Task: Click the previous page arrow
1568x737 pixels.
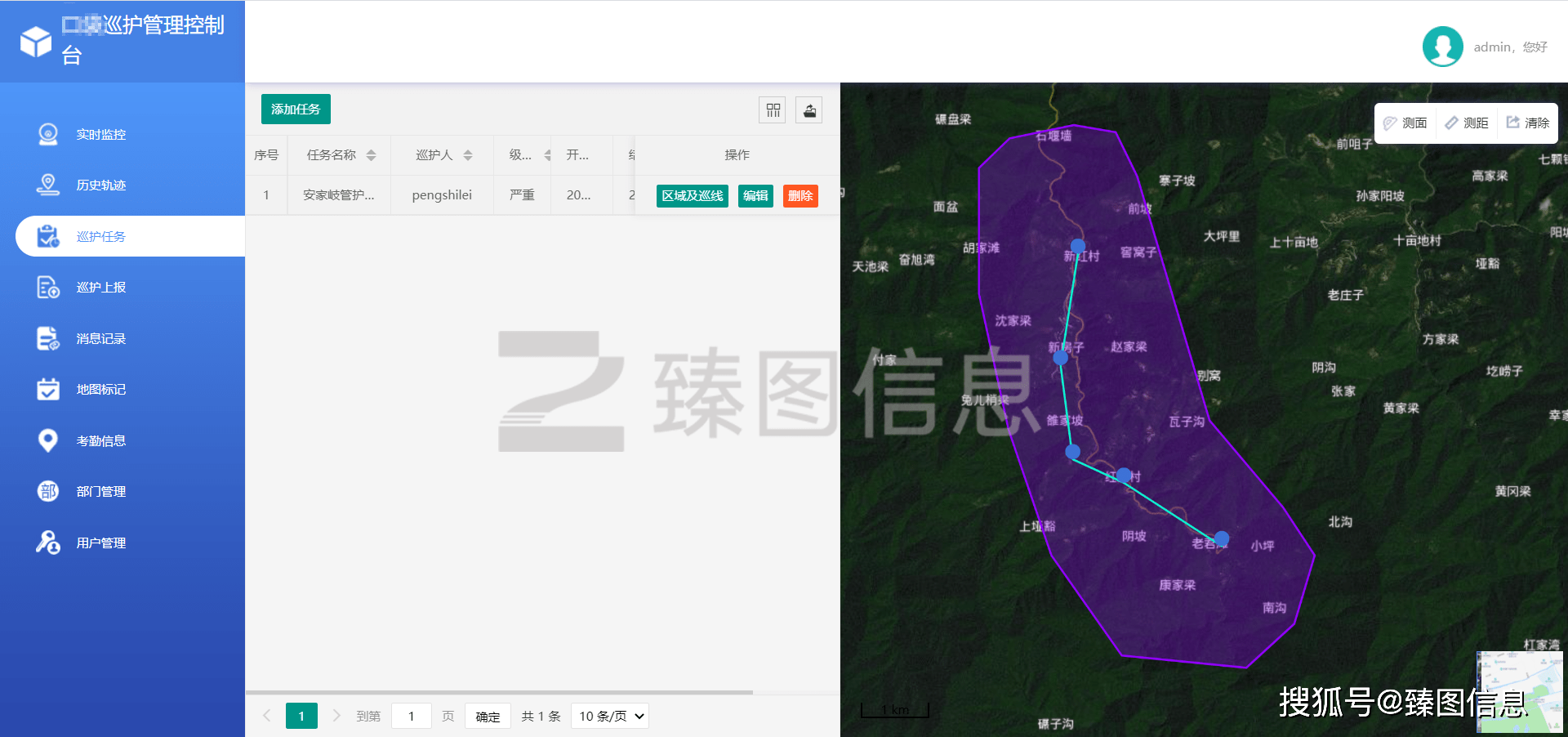Action: point(267,716)
